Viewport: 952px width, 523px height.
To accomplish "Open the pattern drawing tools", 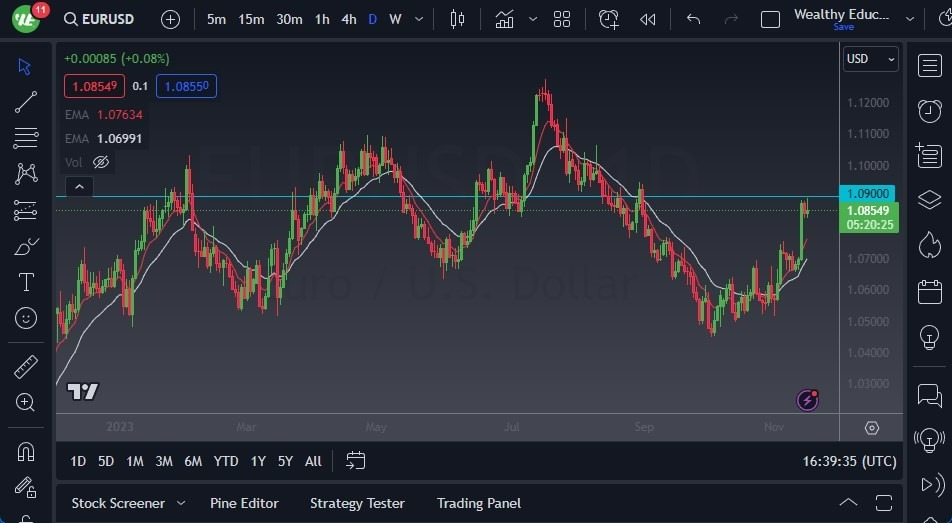I will (x=26, y=174).
